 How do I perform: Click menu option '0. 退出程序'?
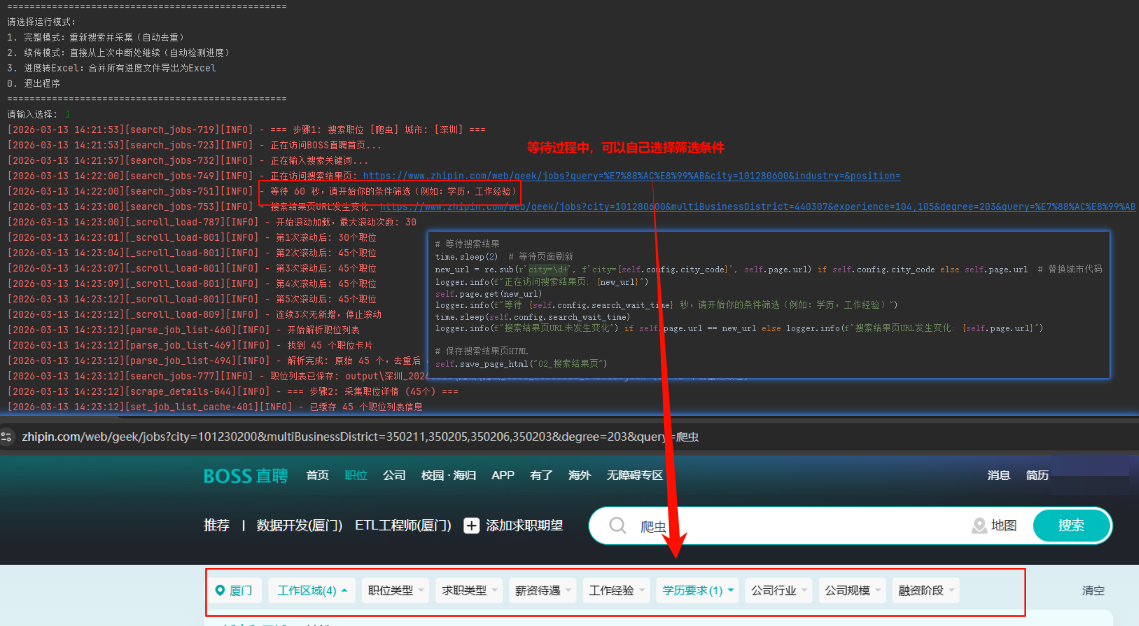(x=33, y=84)
